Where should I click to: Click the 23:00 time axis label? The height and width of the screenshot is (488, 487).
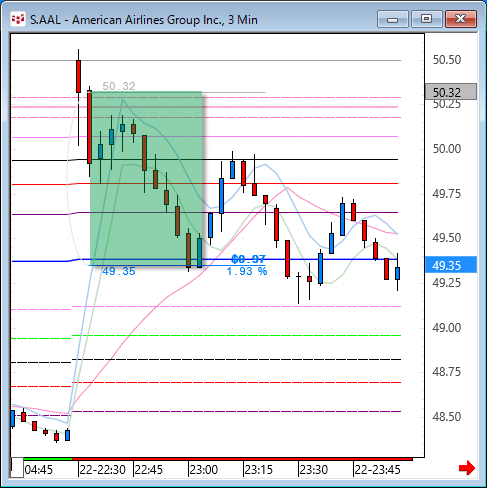tap(203, 470)
